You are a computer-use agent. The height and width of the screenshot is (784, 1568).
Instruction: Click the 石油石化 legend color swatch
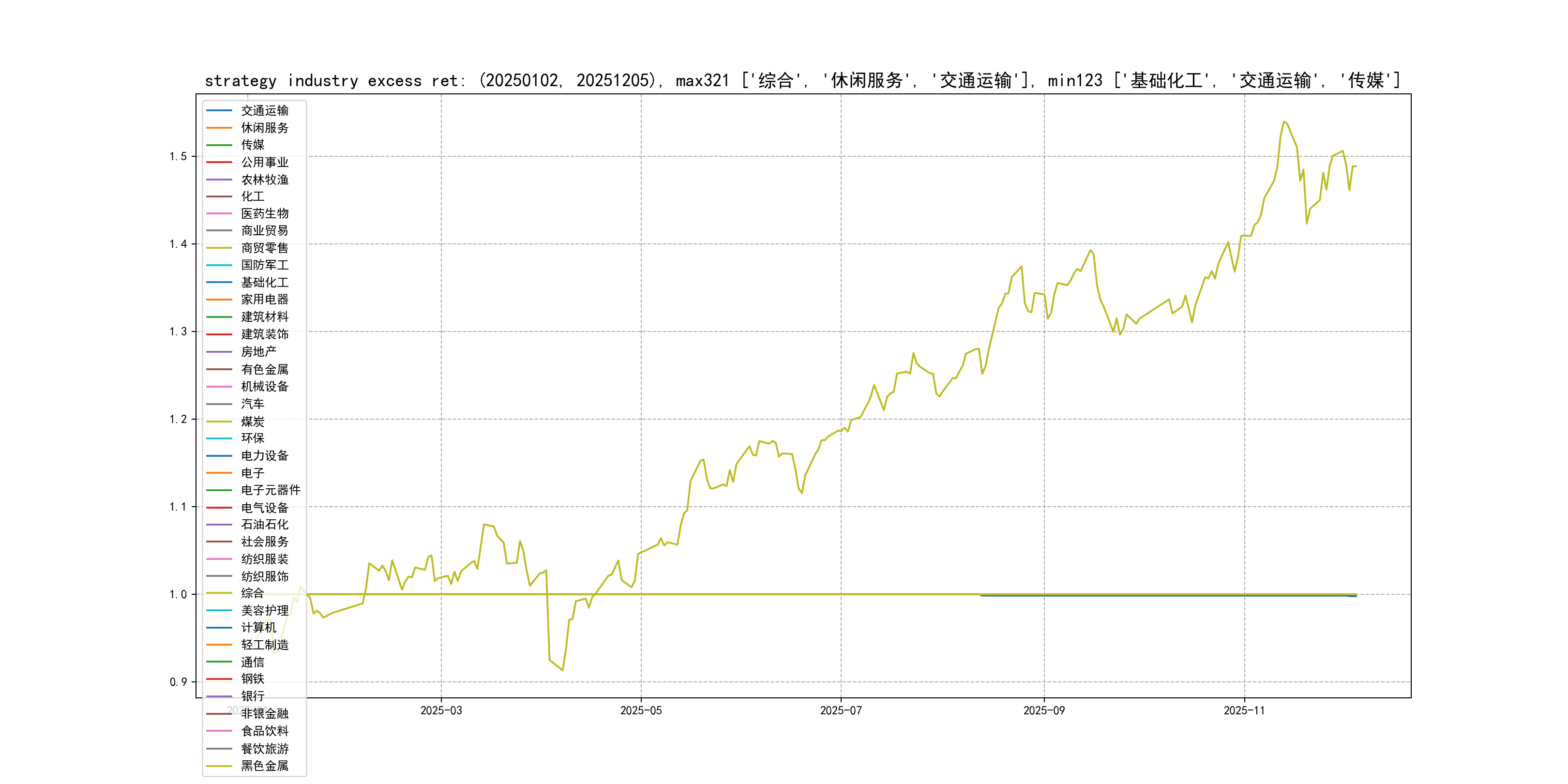coord(219,525)
